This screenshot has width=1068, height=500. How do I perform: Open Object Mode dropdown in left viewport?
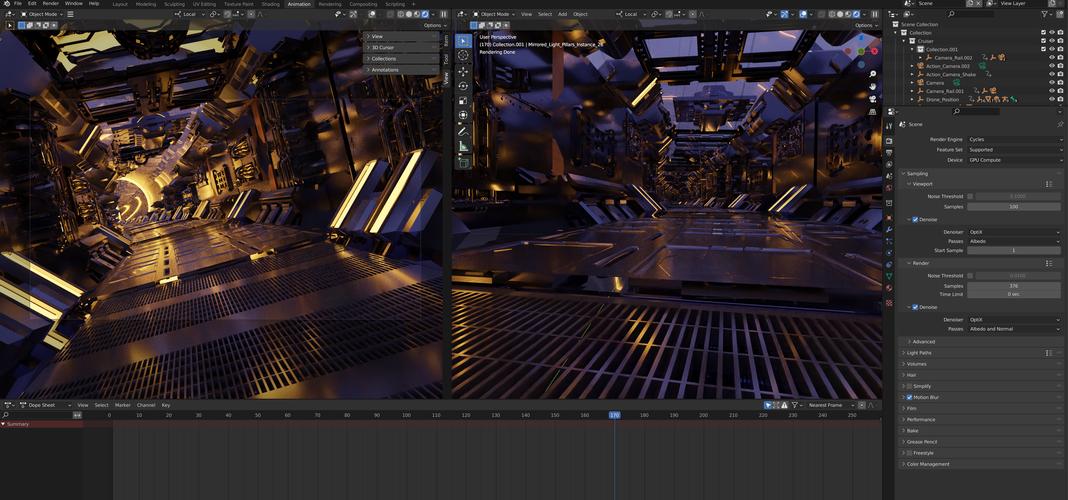coord(42,14)
